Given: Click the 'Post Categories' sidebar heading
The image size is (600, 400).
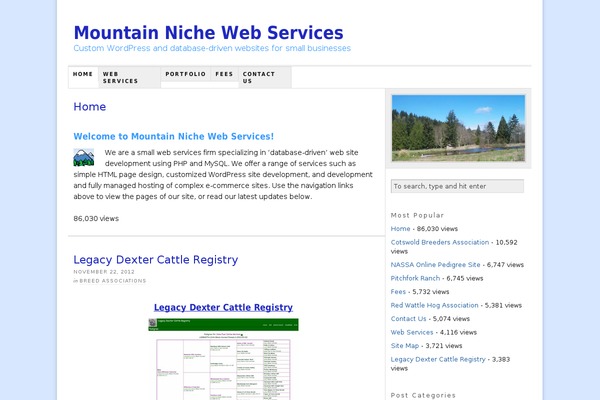Looking at the screenshot, I should point(423,395).
